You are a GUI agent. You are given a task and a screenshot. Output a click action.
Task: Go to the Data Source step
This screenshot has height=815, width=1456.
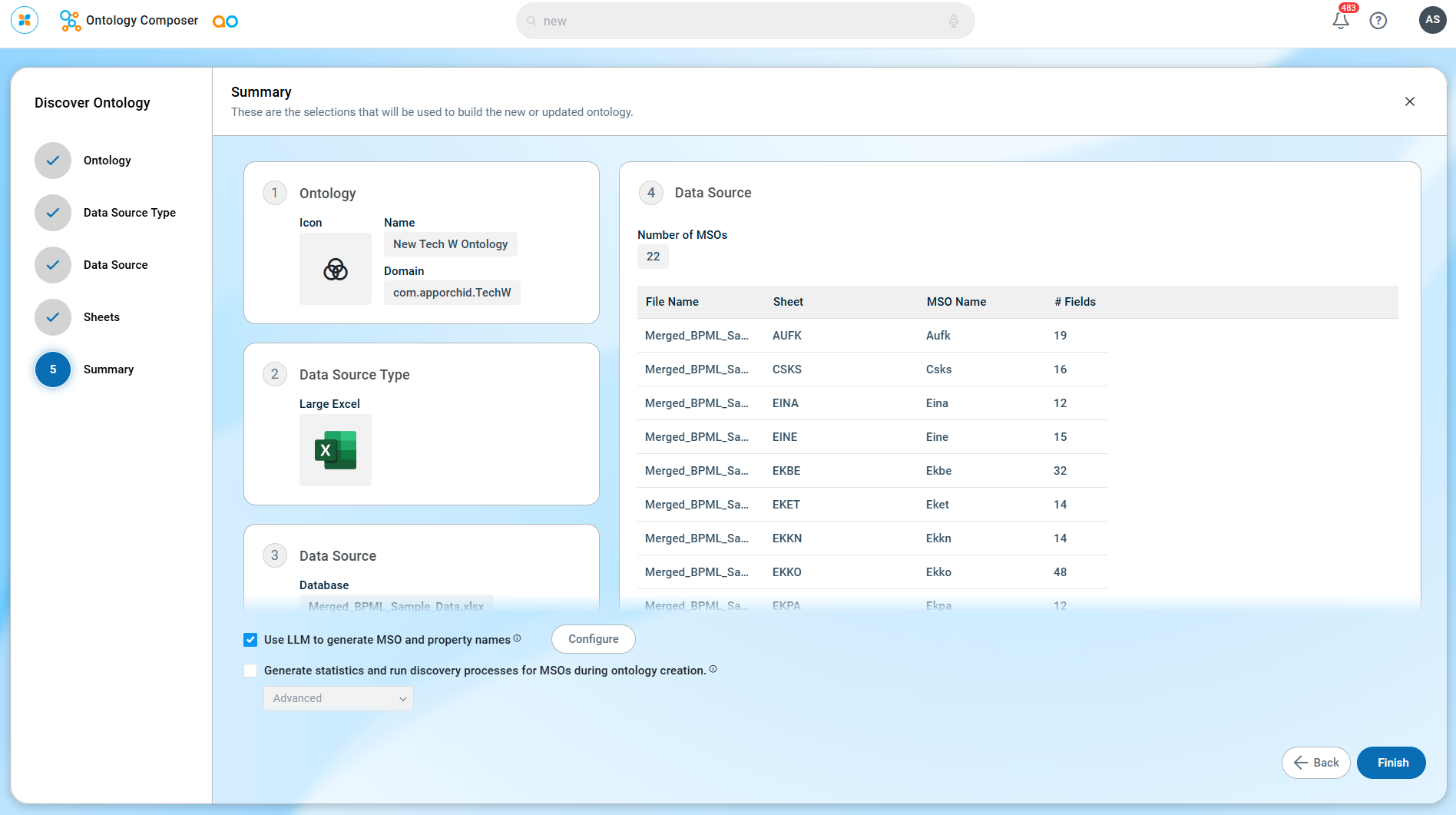point(53,265)
